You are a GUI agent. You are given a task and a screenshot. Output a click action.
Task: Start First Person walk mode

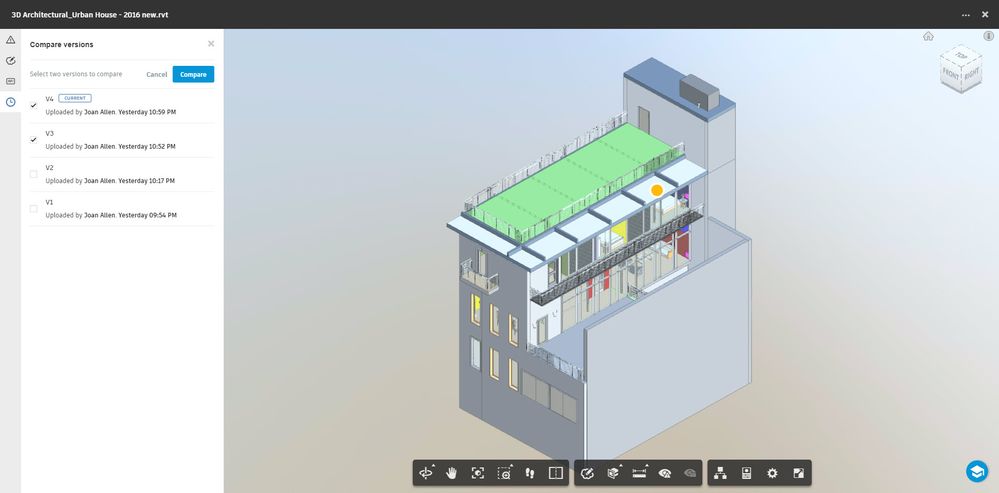tap(530, 473)
